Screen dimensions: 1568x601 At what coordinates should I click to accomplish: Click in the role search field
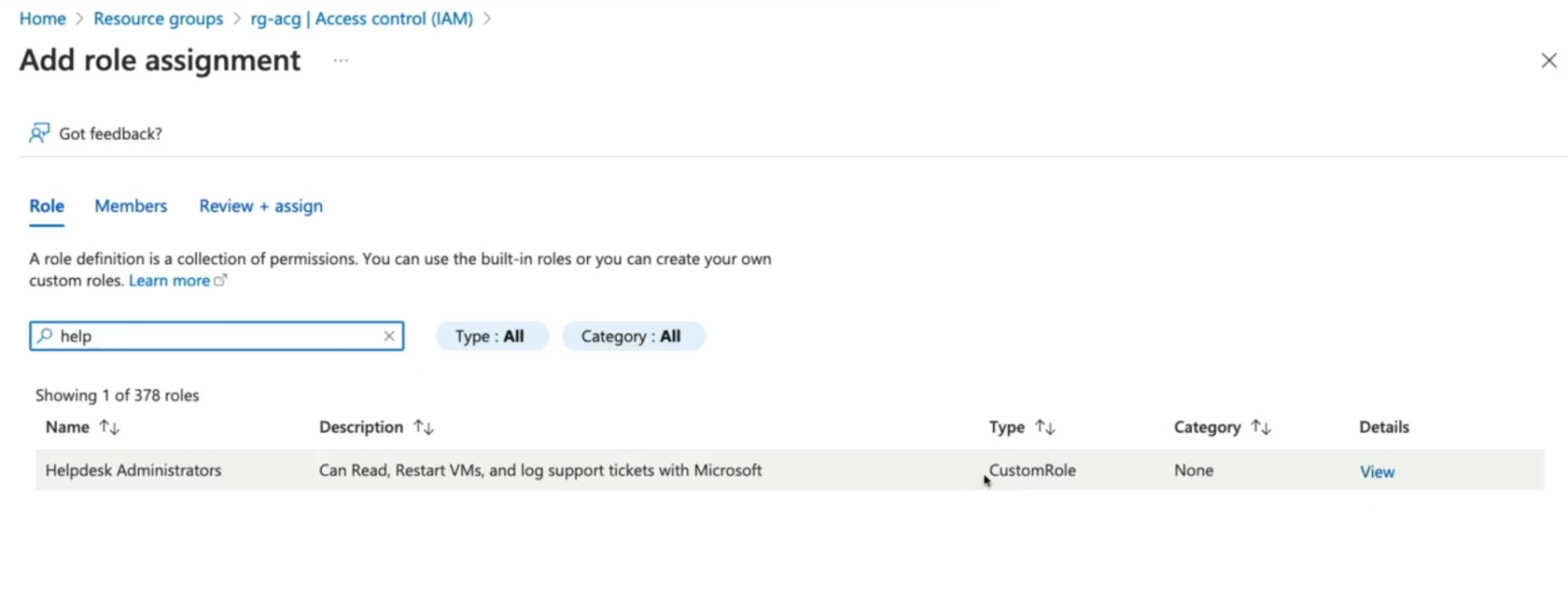[215, 336]
